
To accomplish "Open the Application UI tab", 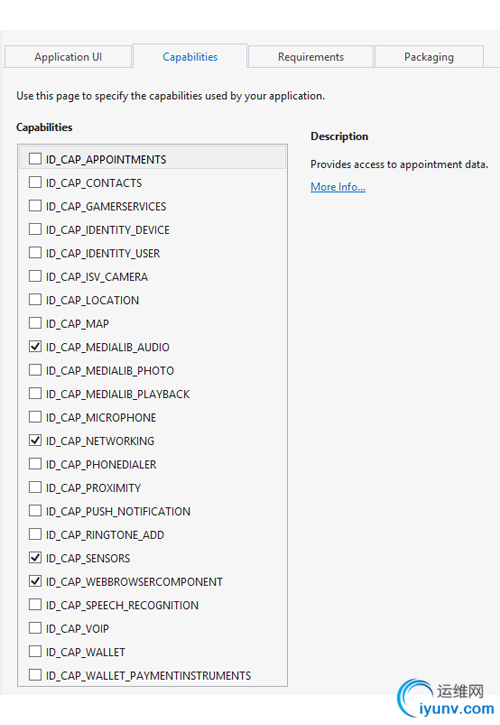I will coord(68,57).
